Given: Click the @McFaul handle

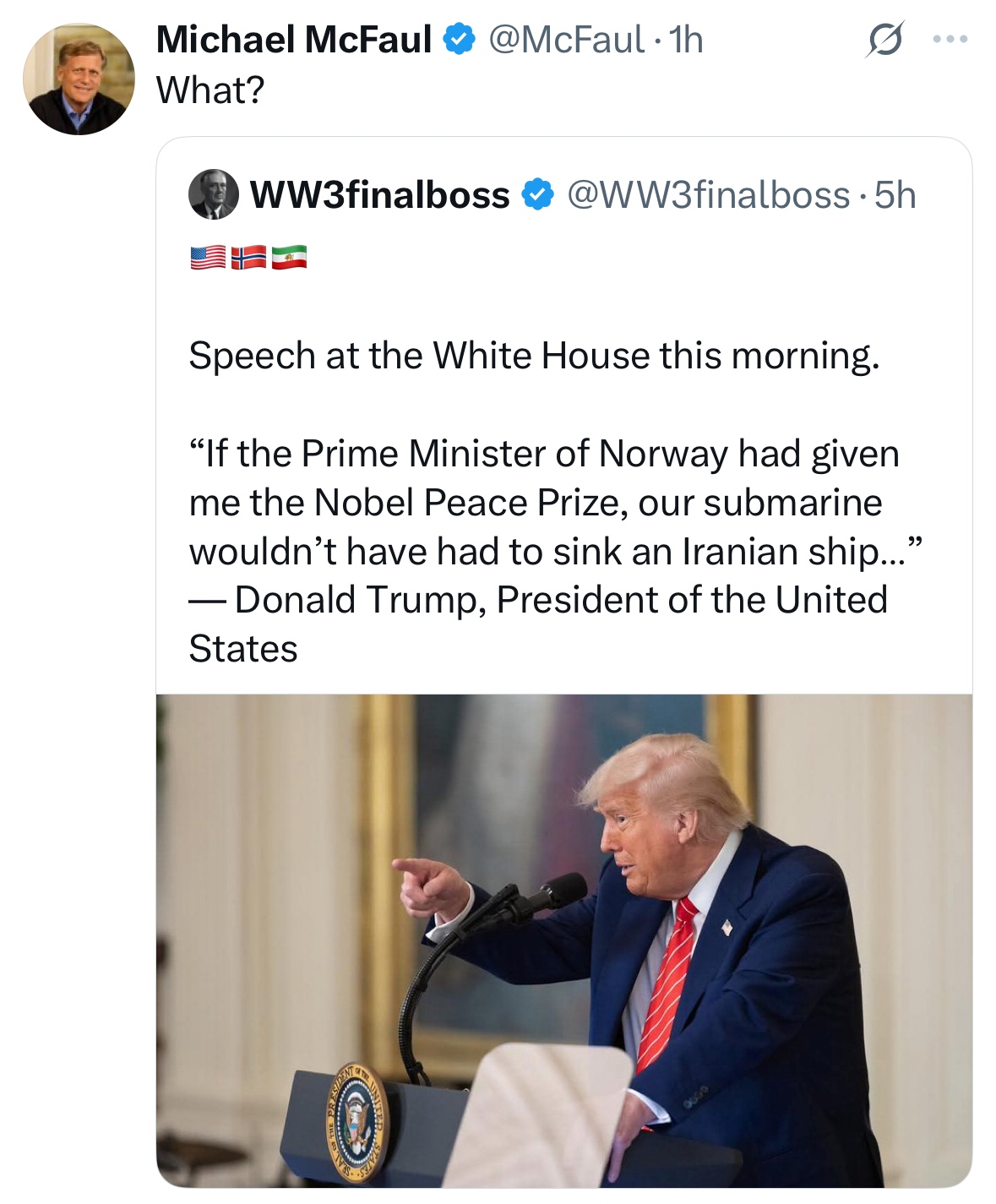Looking at the screenshot, I should click(566, 40).
